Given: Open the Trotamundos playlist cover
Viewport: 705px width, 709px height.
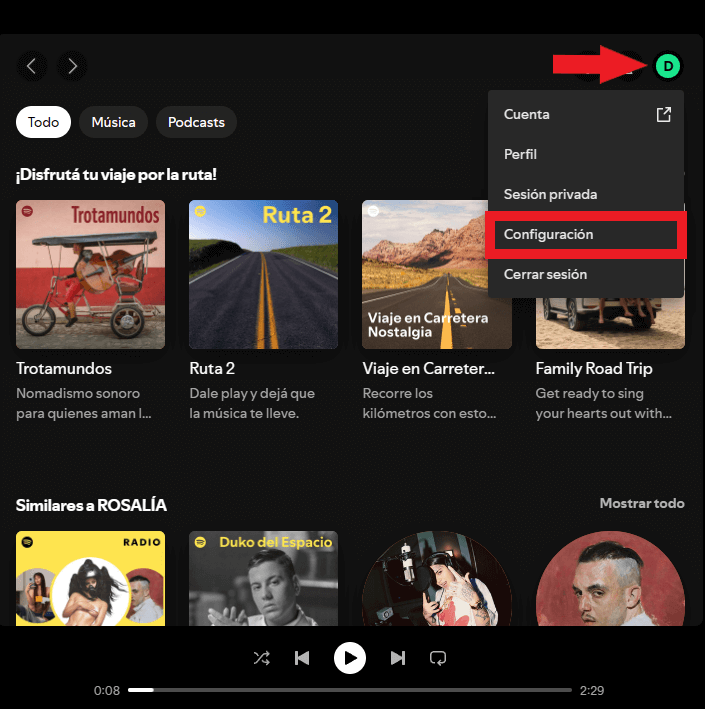Looking at the screenshot, I should click(x=90, y=274).
